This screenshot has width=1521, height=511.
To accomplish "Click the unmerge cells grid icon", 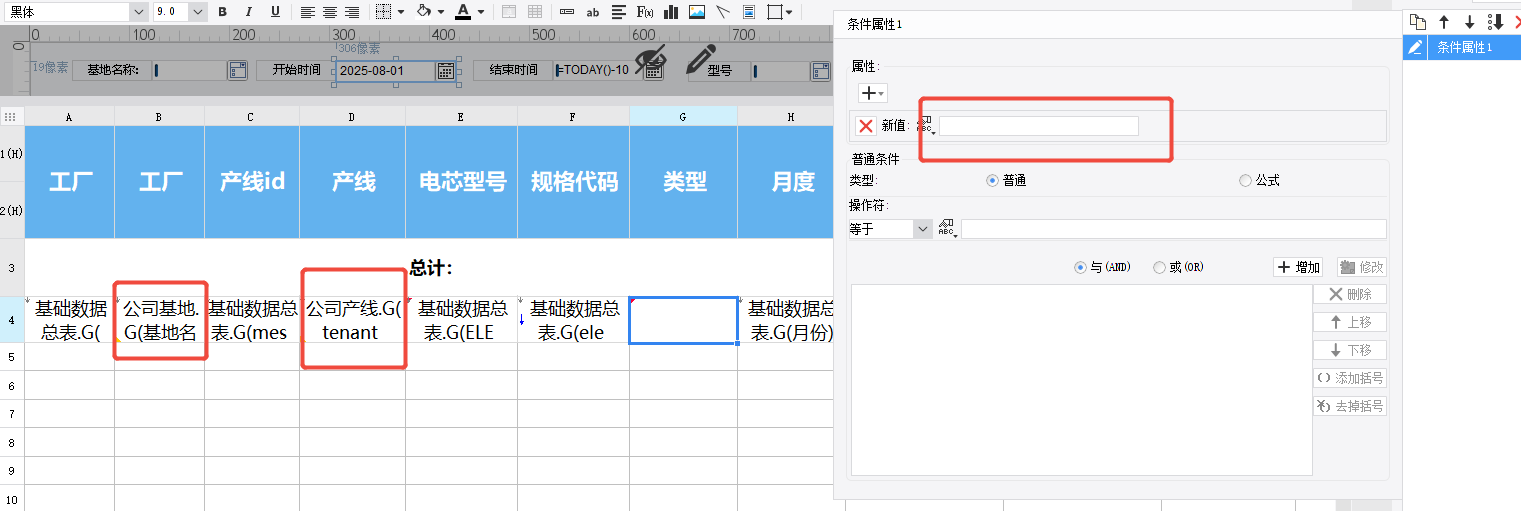I will [535, 12].
